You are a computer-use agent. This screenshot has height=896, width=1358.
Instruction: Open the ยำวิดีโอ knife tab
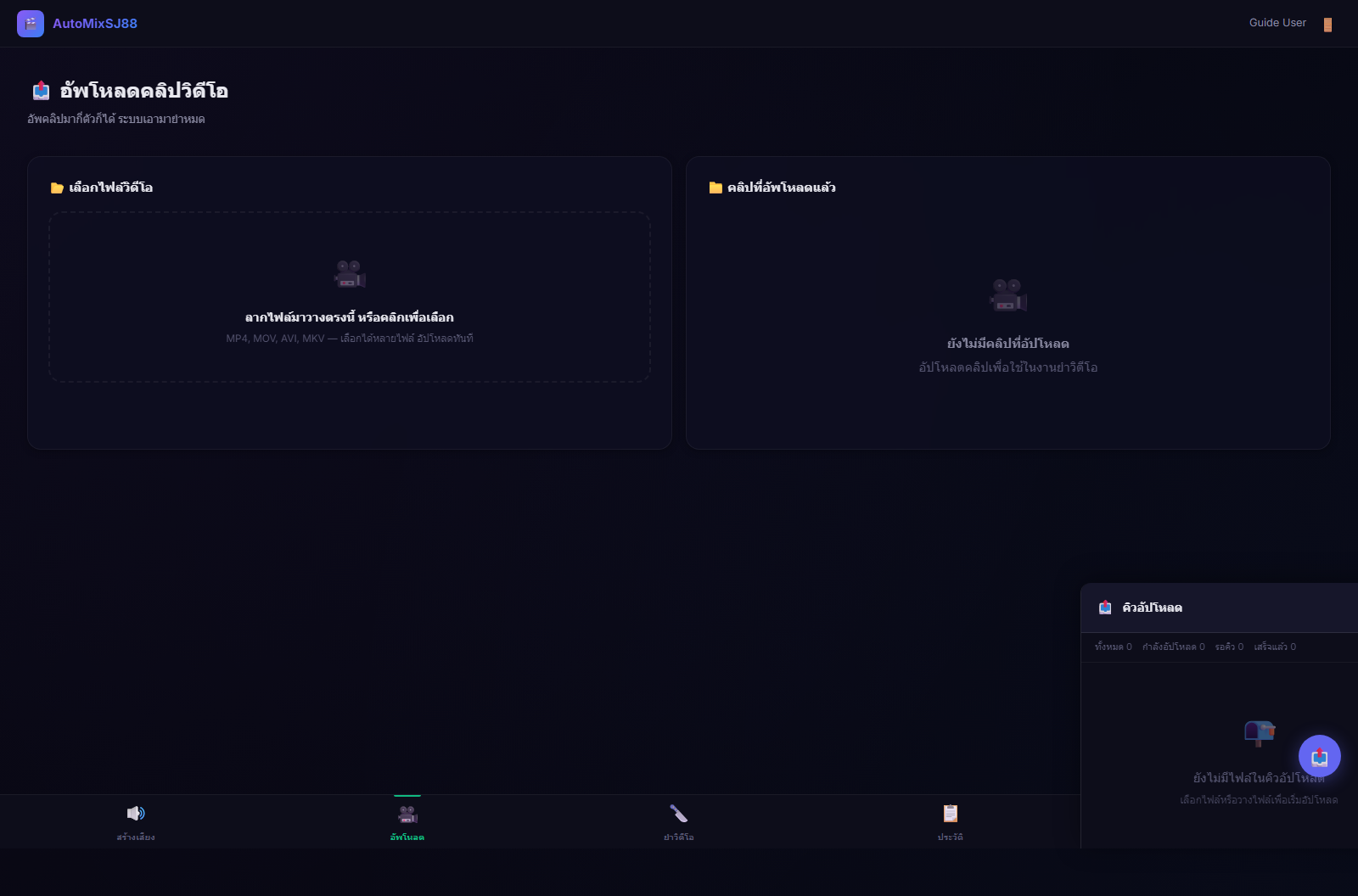pos(679,822)
